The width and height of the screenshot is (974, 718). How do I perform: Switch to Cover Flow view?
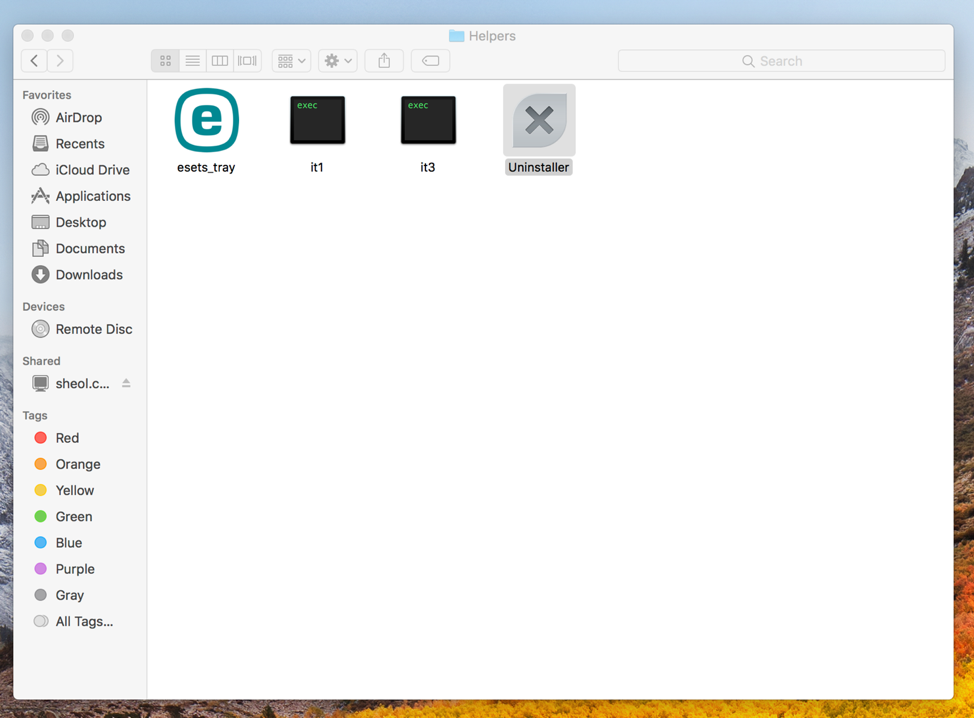coord(247,61)
